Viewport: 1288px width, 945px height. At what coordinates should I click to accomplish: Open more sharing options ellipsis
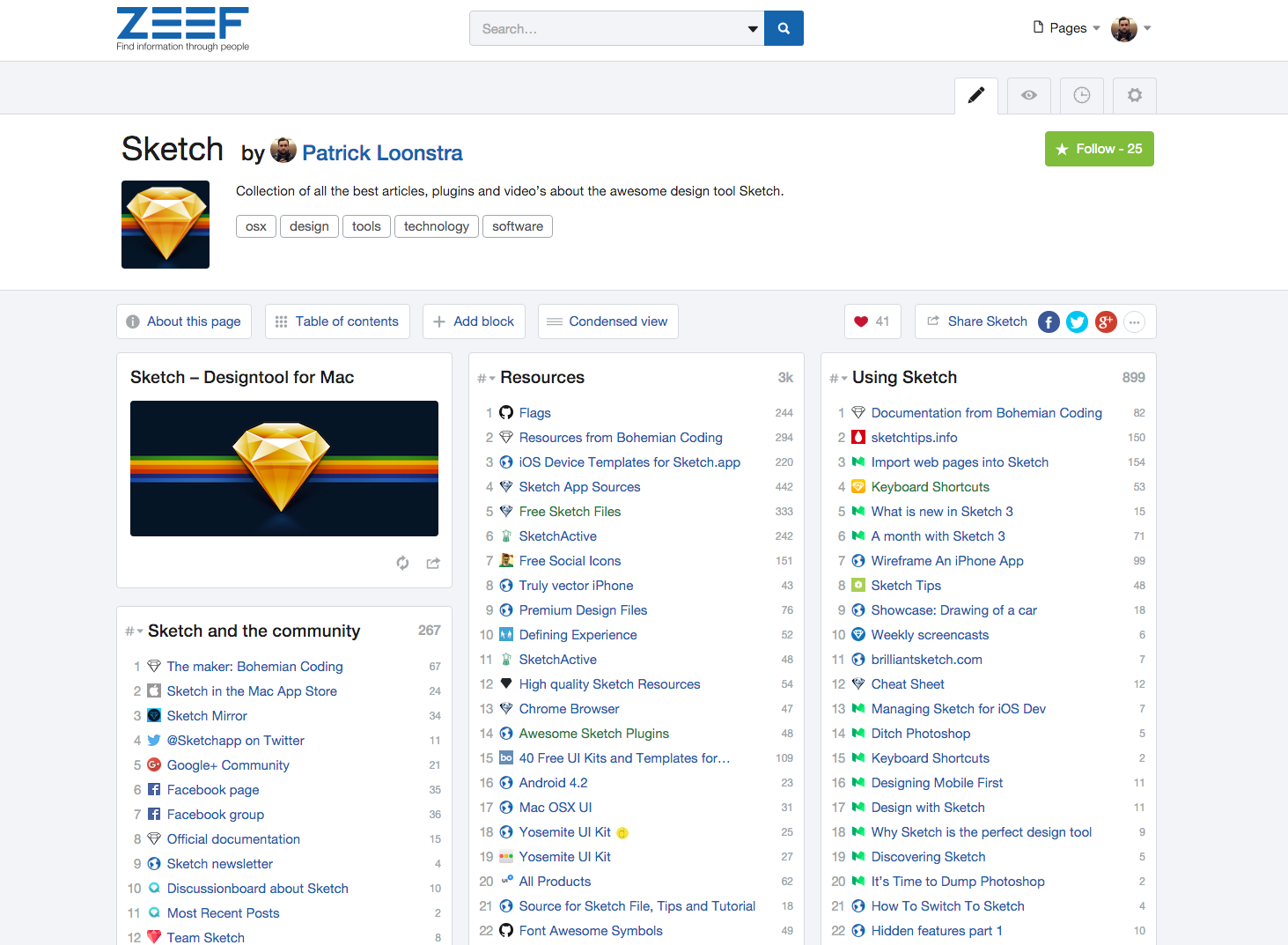(1135, 322)
